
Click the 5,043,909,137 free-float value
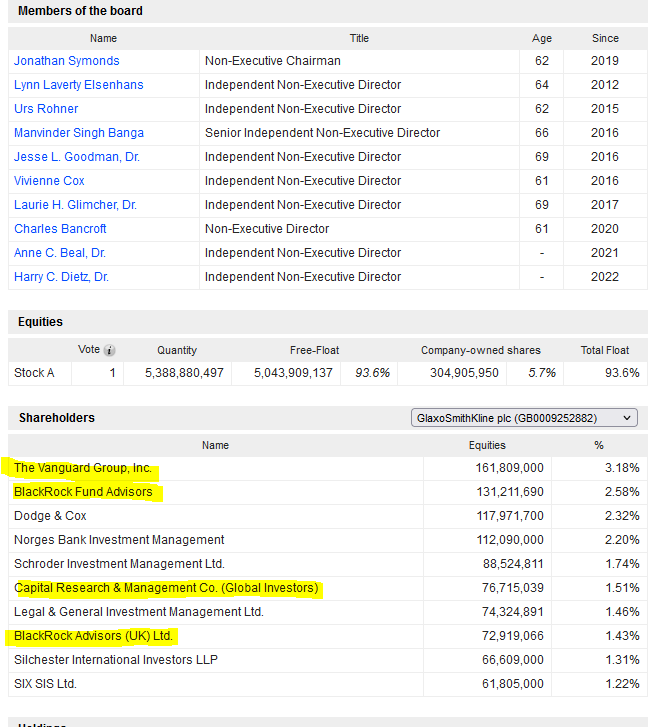pos(293,373)
